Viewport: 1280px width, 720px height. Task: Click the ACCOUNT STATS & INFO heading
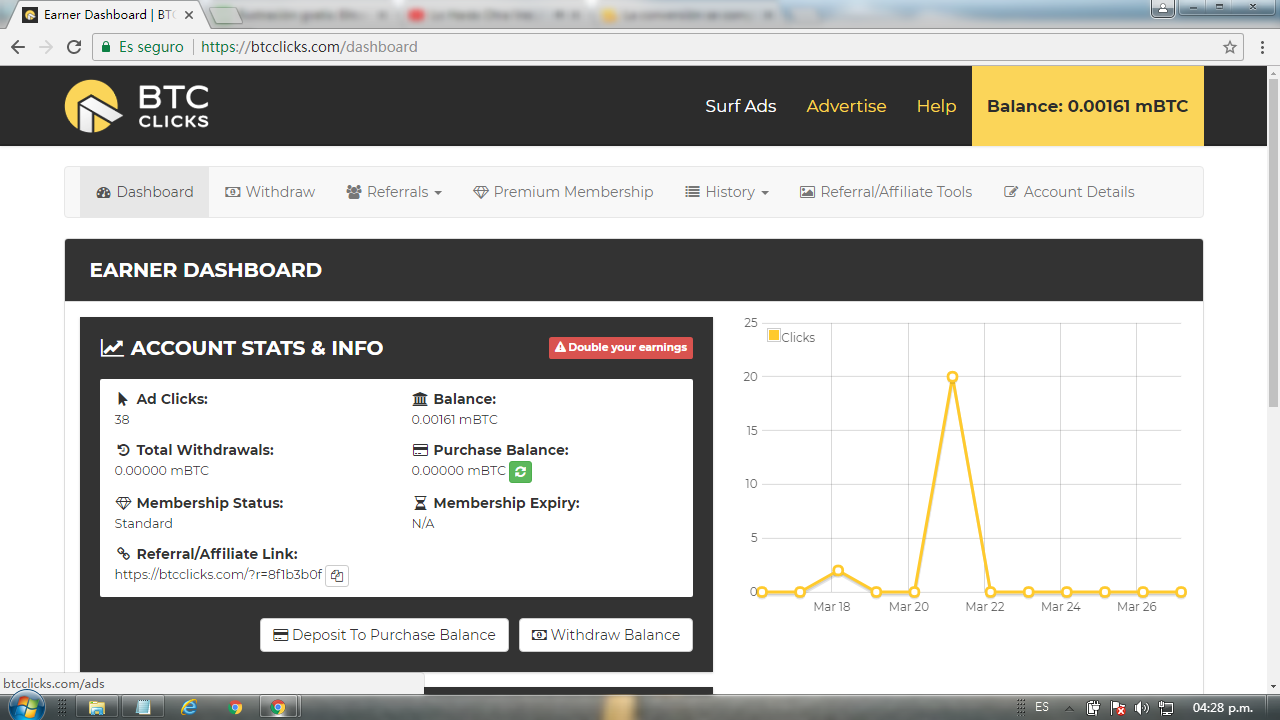click(x=257, y=348)
